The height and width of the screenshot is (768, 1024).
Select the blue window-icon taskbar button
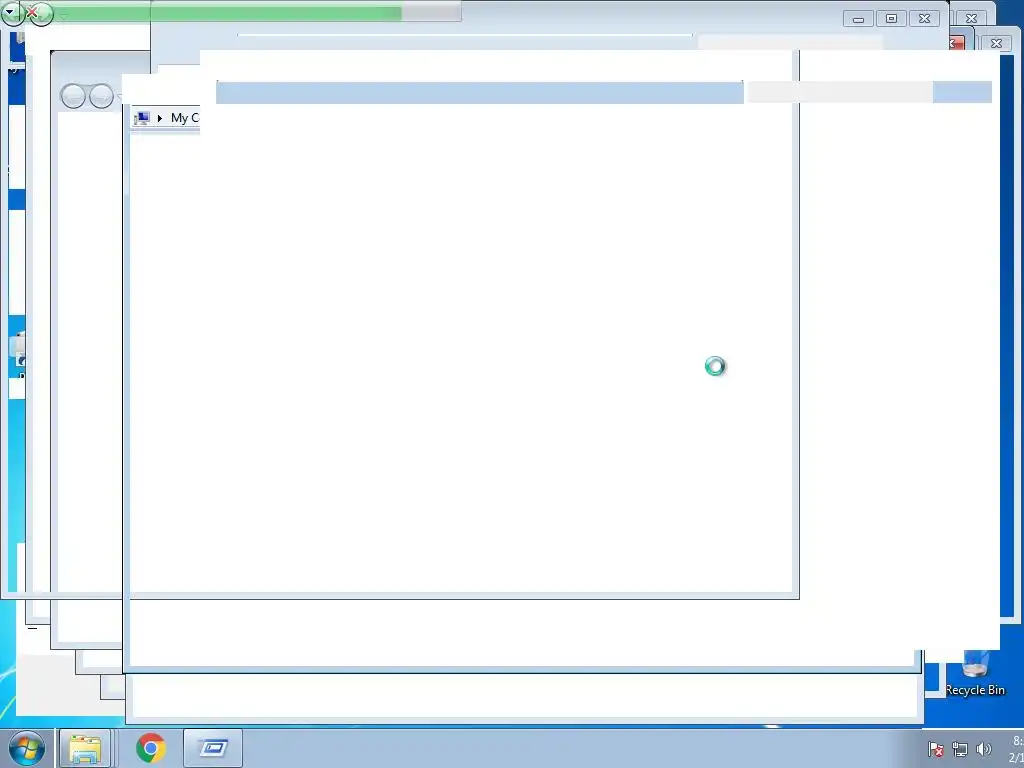tap(213, 748)
